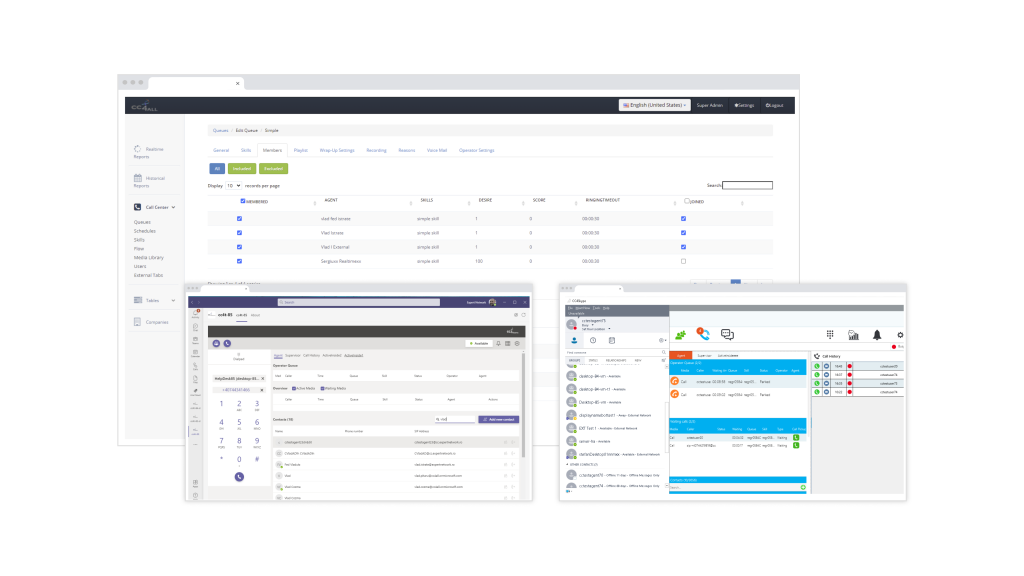Click the Skype contacts person icon

[x=574, y=340]
